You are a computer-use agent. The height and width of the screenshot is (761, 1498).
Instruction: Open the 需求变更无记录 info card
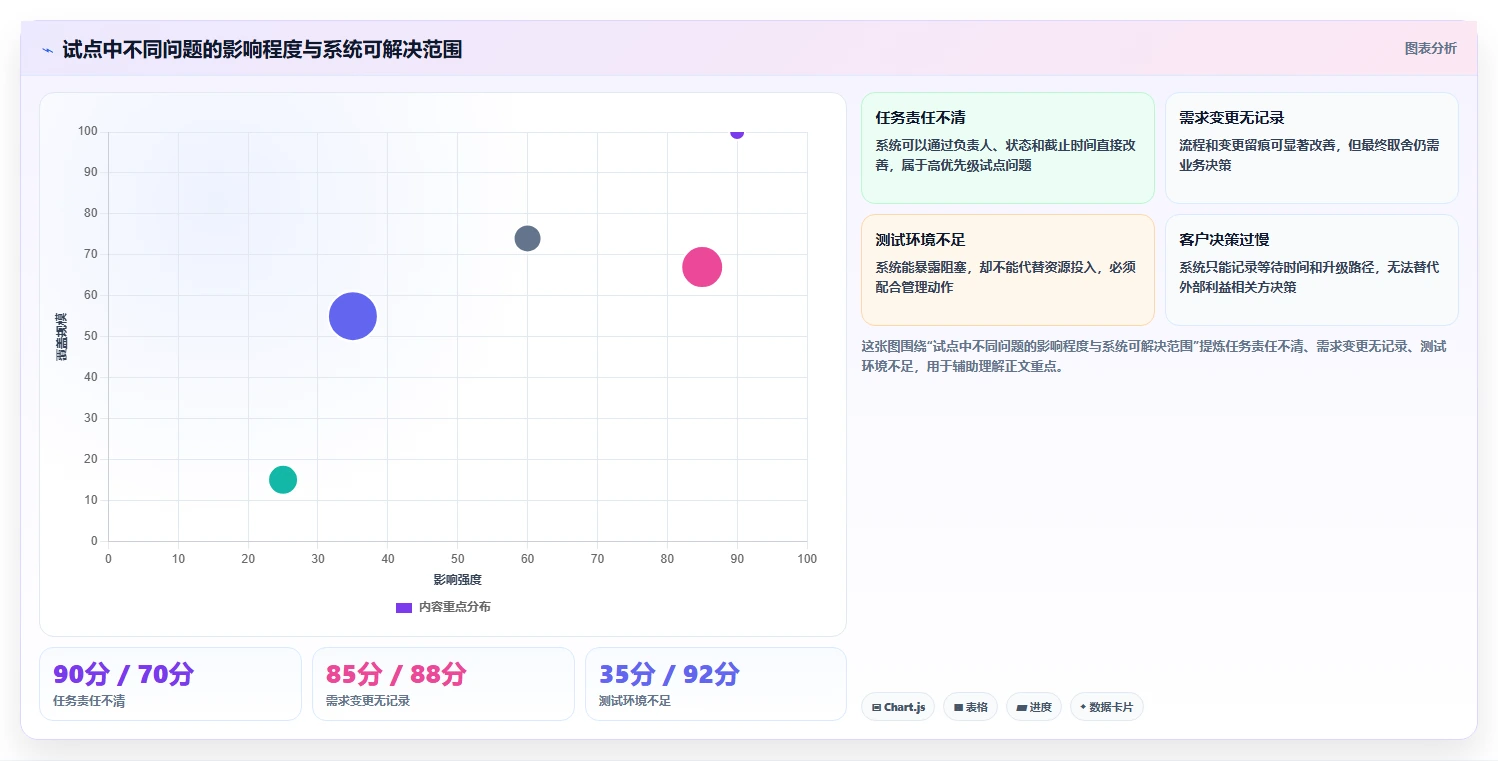[x=1311, y=148]
